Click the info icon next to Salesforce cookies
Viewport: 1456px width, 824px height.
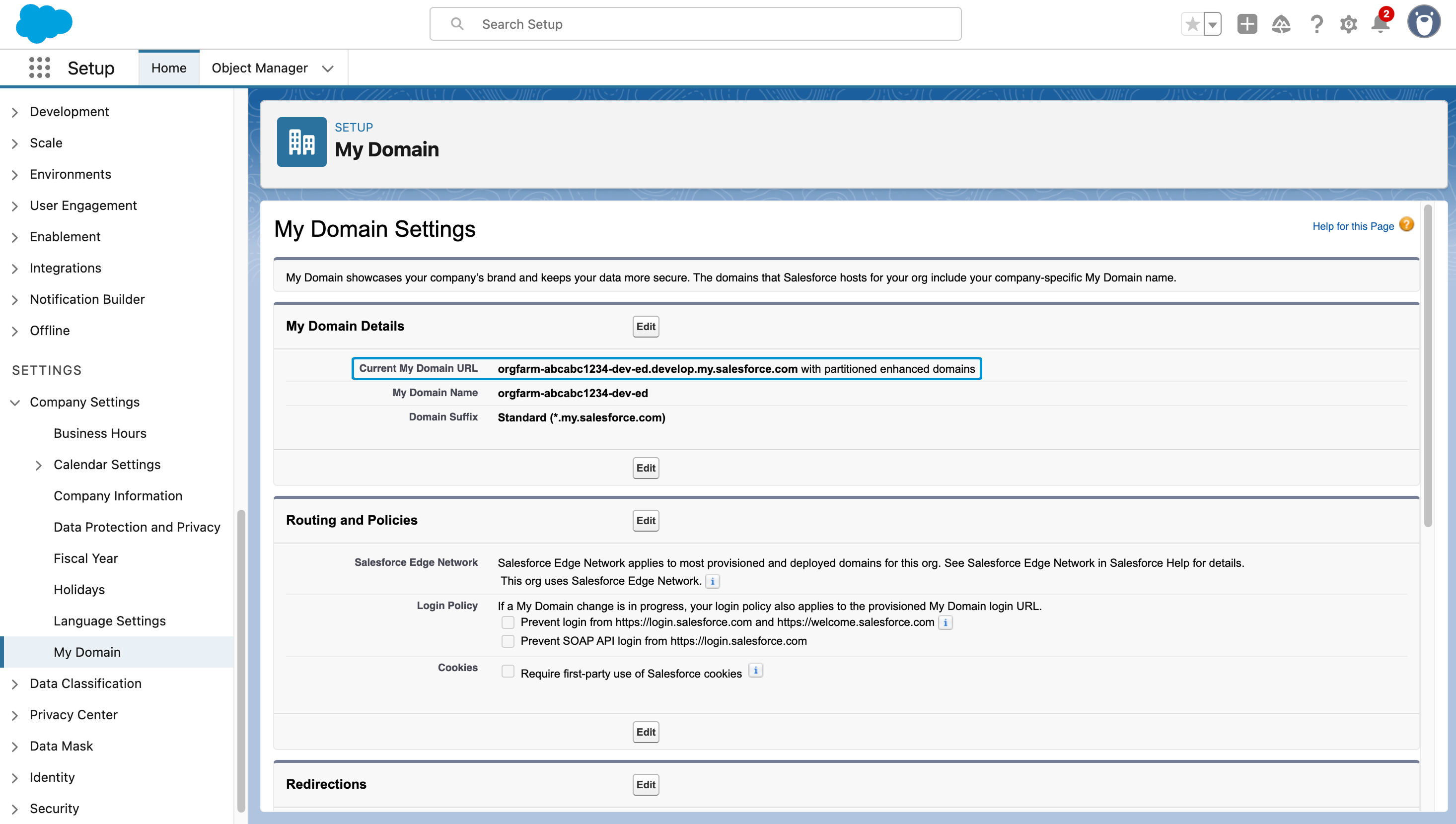click(756, 671)
